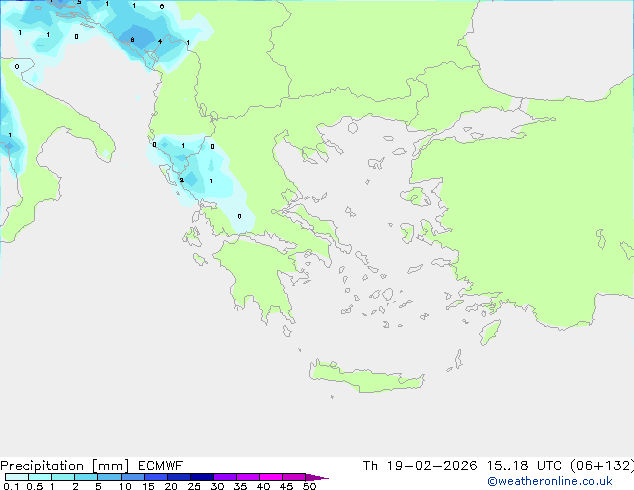Click the island of Rhodes on the map

(490, 332)
